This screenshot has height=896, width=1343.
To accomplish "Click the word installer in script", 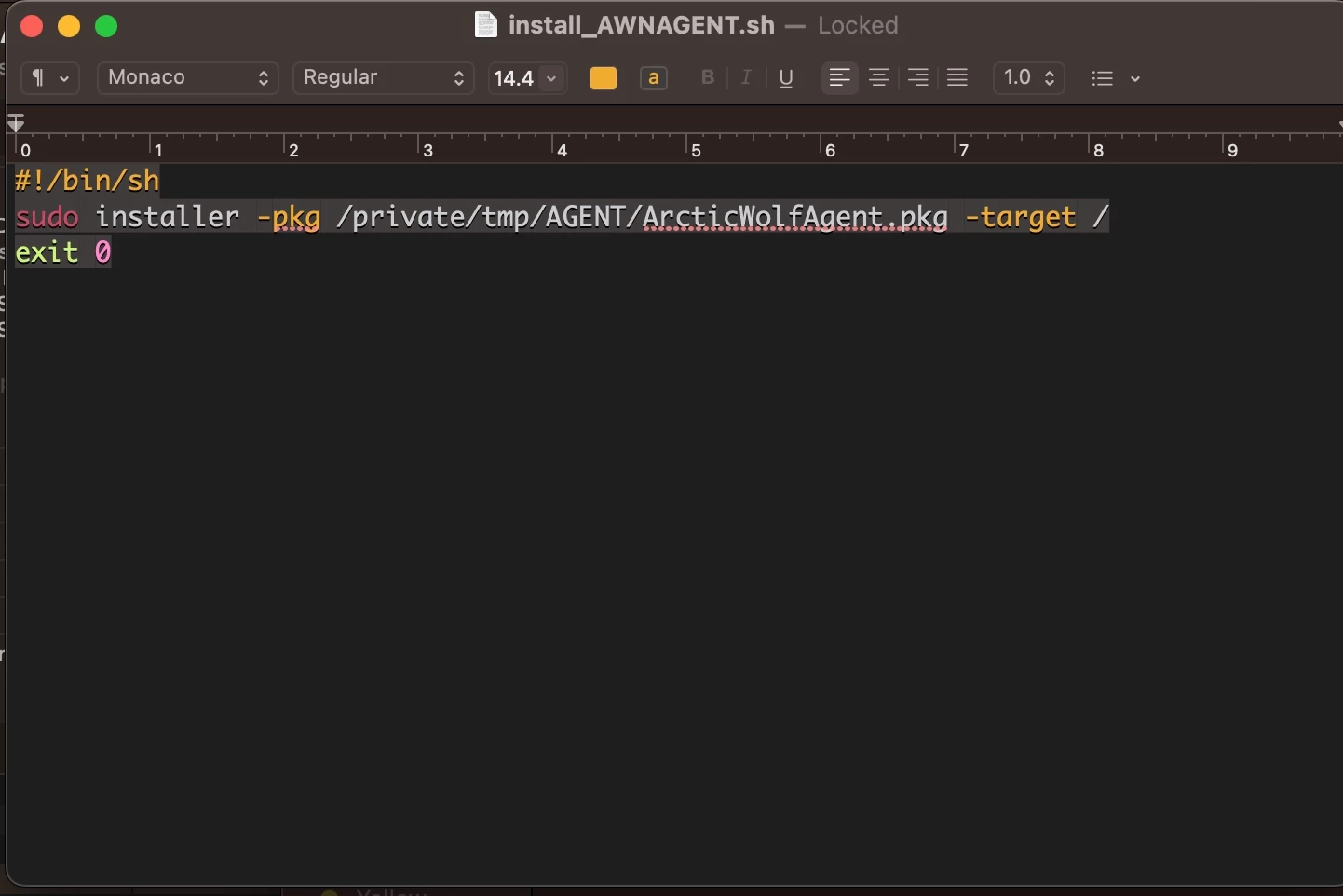I will (x=168, y=217).
